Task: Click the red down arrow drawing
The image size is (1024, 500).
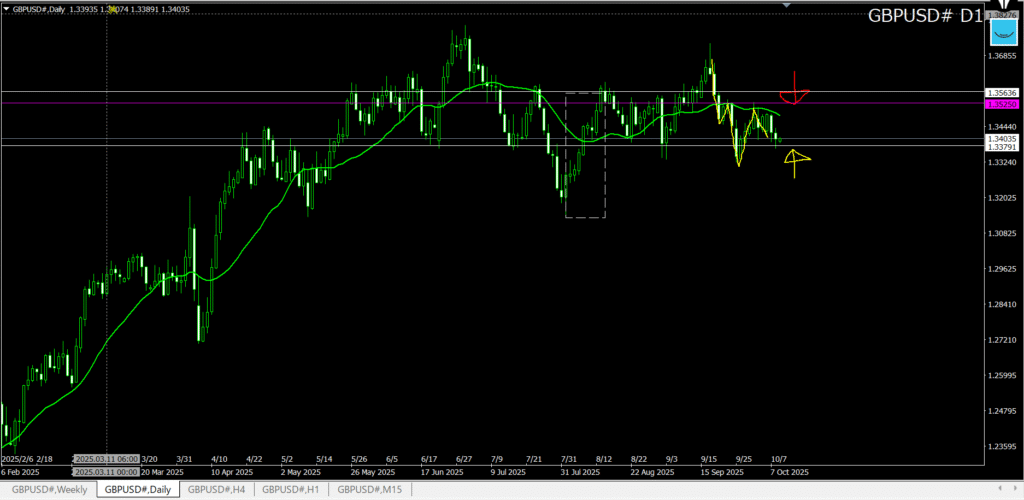Action: (x=794, y=93)
